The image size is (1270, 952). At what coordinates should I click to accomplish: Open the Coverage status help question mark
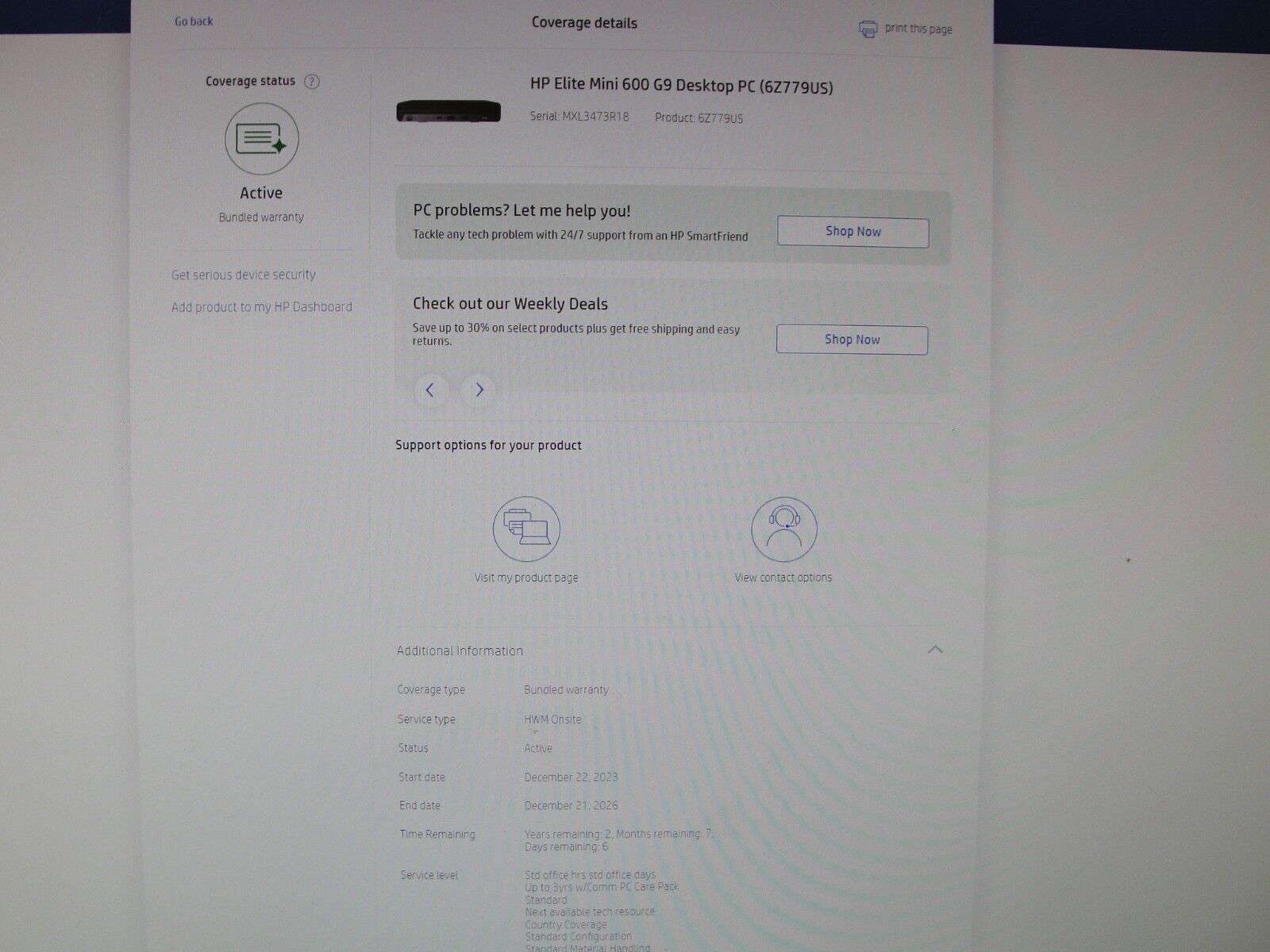(x=312, y=82)
